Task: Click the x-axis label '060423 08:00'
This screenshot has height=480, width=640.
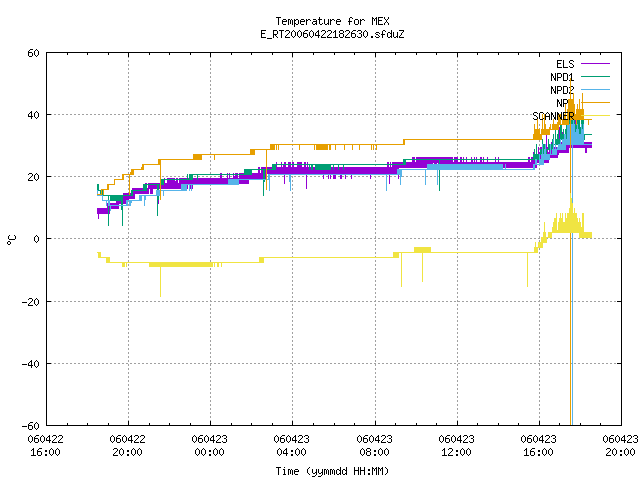Action: click(374, 446)
